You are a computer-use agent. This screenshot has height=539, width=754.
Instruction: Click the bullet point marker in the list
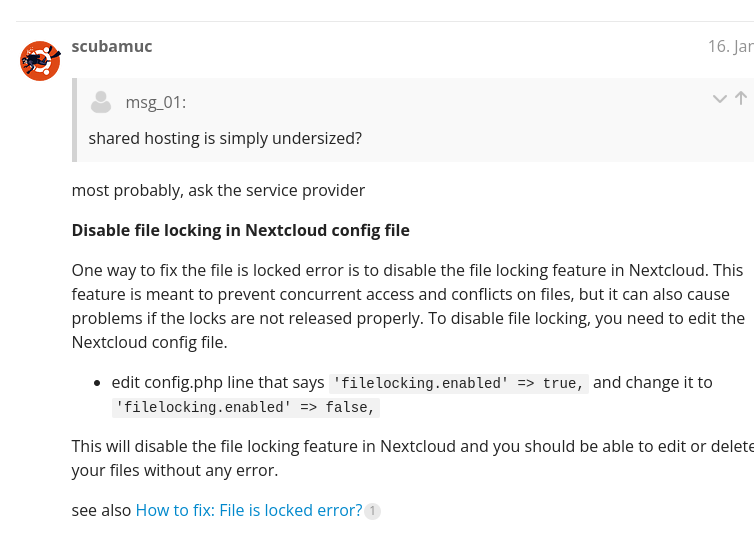pos(98,383)
